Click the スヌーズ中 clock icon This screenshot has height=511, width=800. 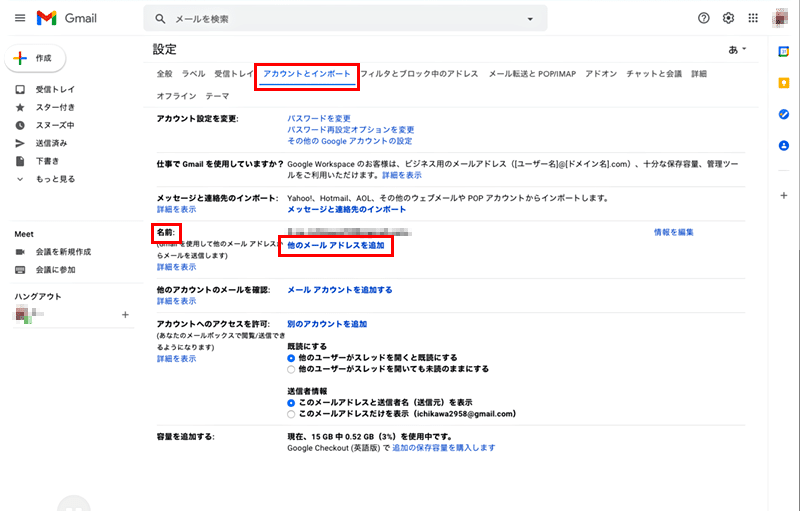[20, 125]
